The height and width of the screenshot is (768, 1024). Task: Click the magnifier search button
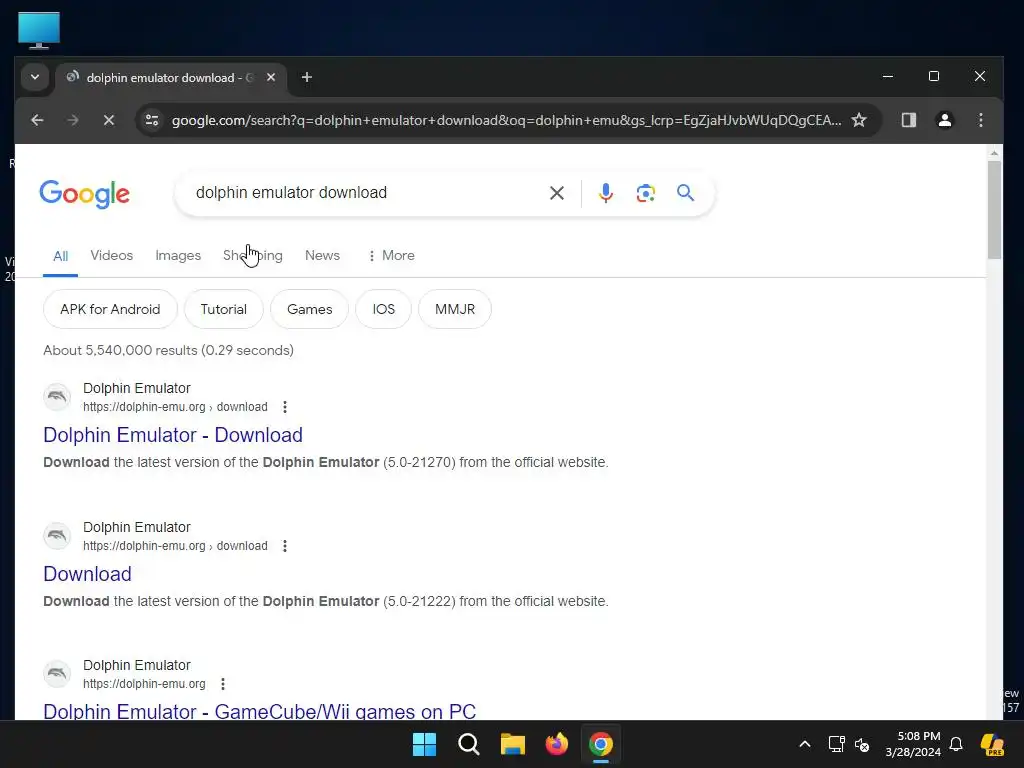pyautogui.click(x=685, y=193)
